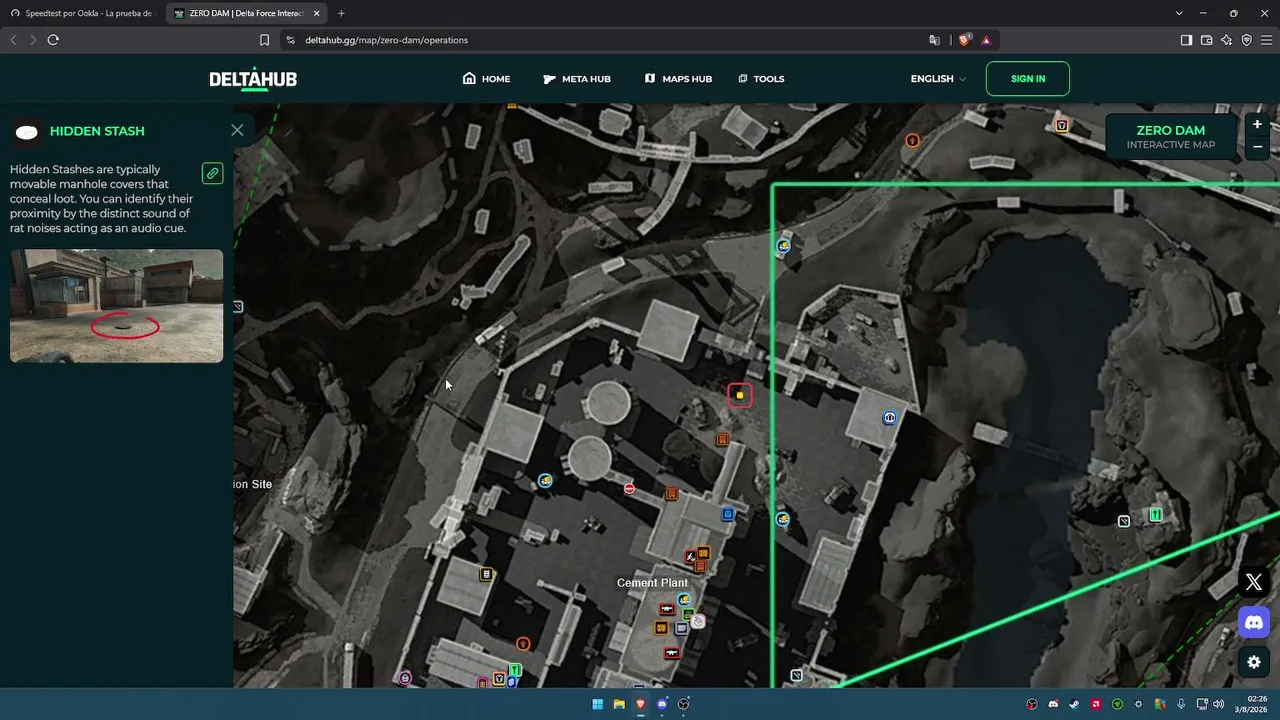This screenshot has width=1280, height=720.
Task: Close the Hidden Stash info panel
Action: tap(237, 130)
